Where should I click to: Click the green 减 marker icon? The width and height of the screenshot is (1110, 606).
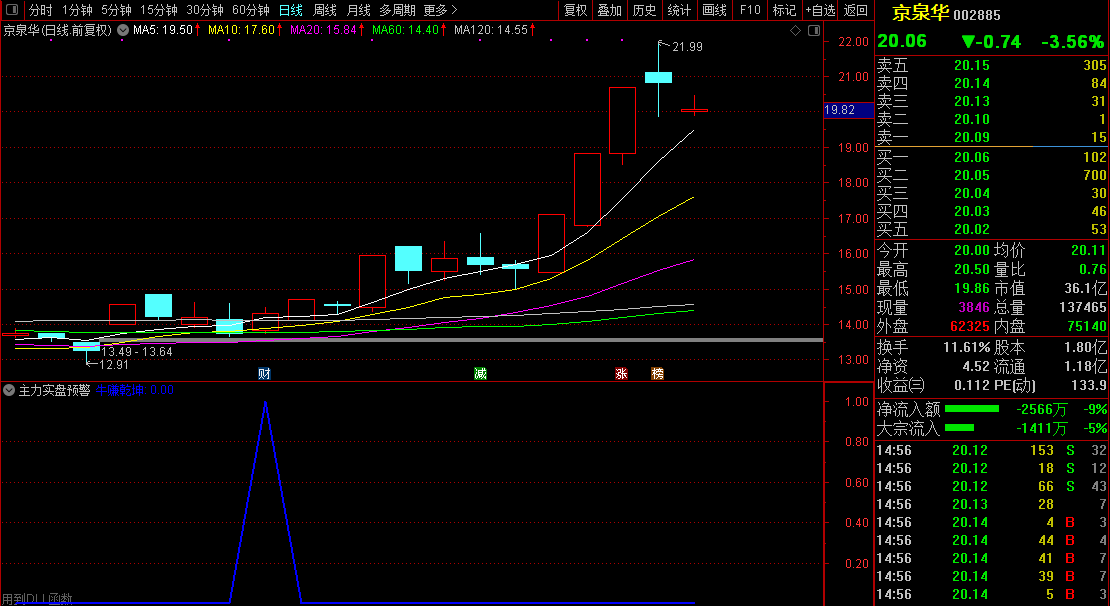coord(481,373)
